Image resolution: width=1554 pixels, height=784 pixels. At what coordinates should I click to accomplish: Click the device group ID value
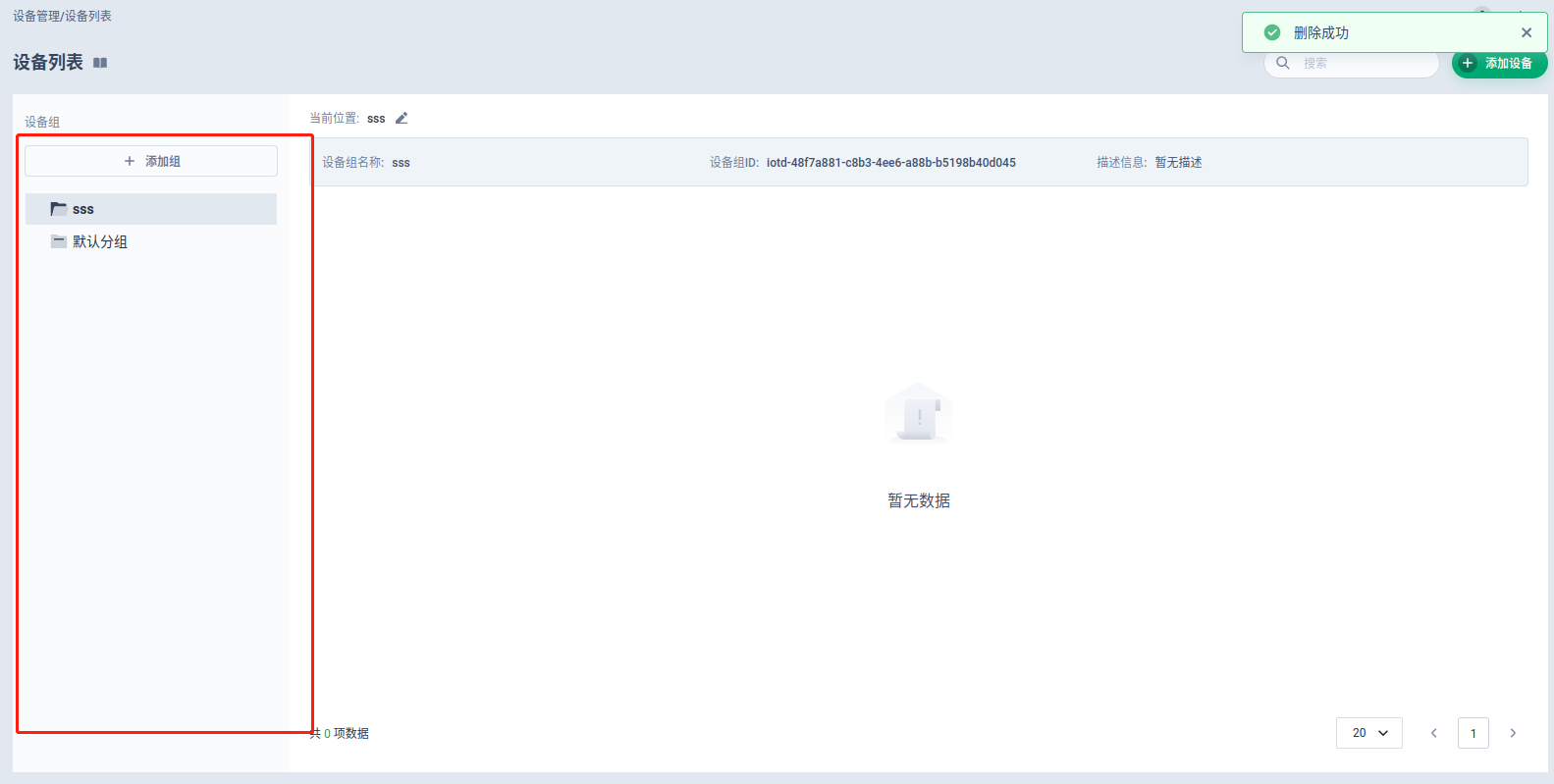click(890, 163)
